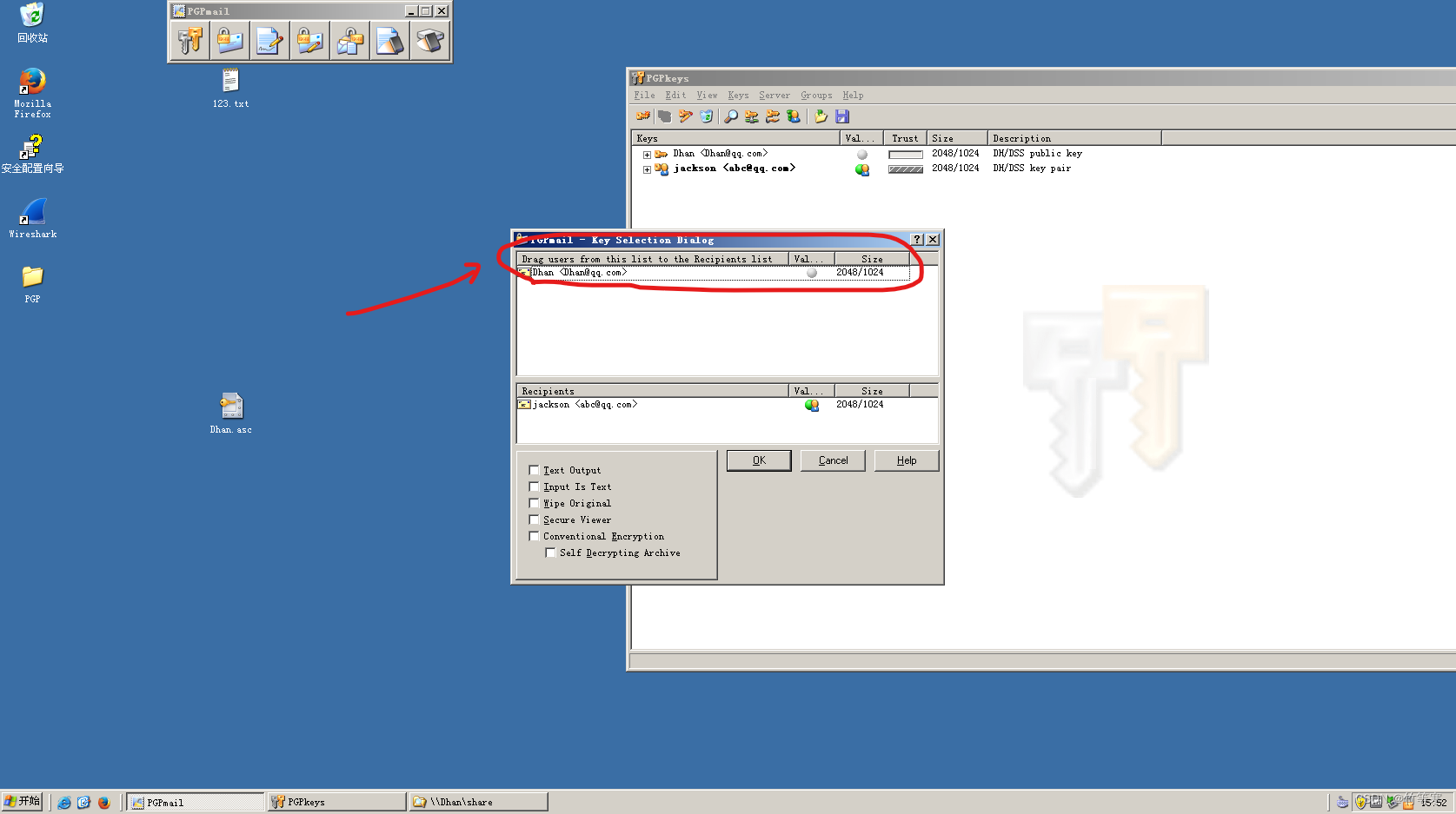1456x814 pixels.
Task: Enable the Text Output checkbox
Action: 535,470
